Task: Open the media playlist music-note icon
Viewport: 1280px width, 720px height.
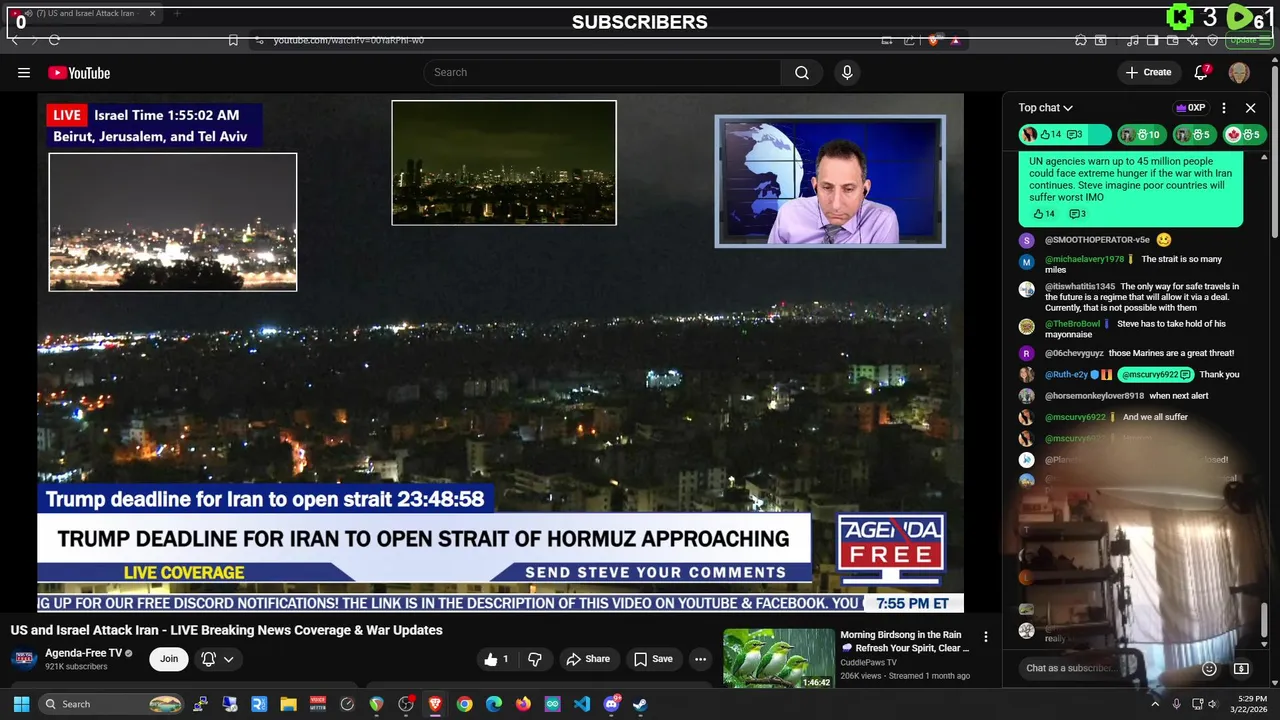Action: click(x=1132, y=40)
